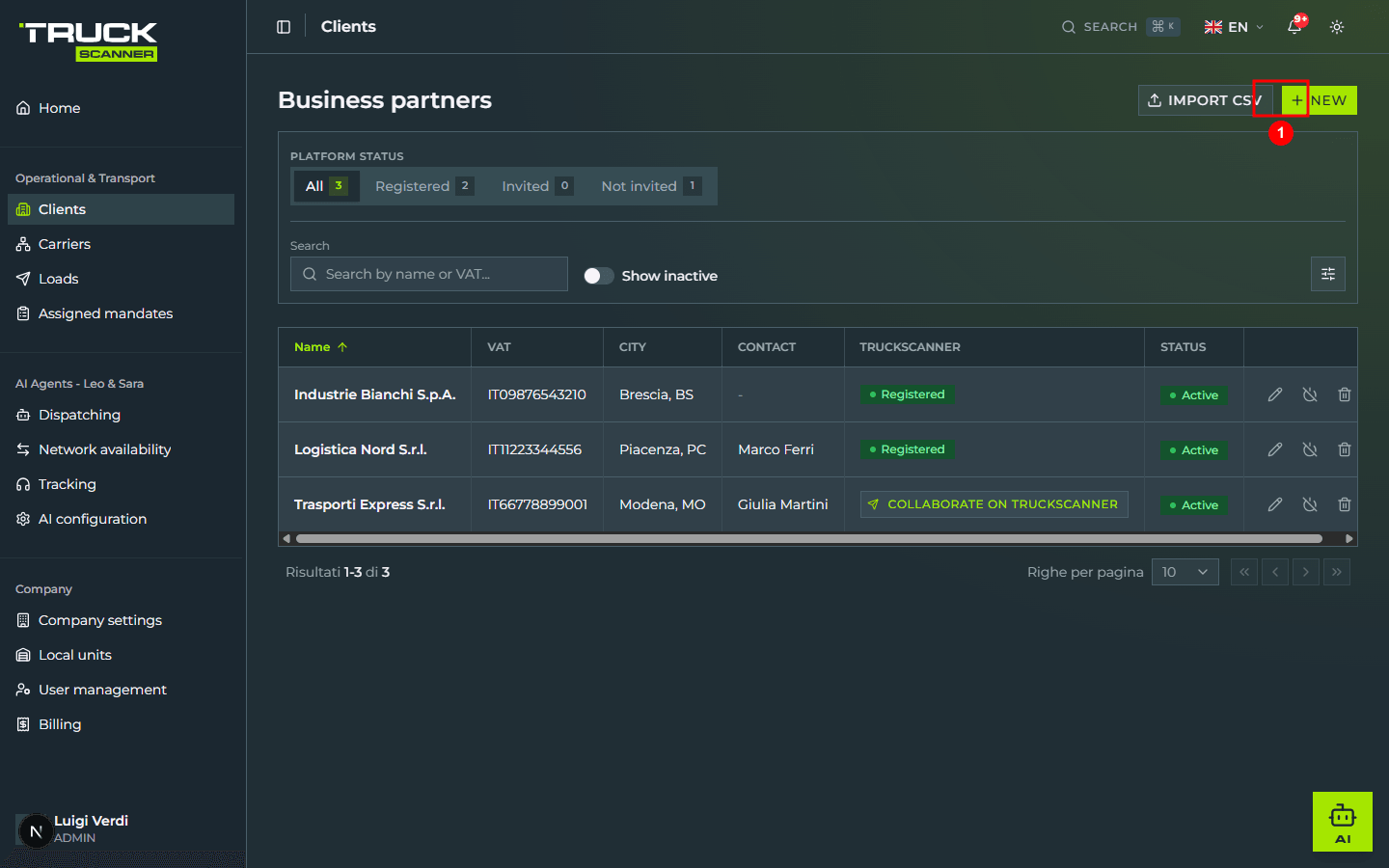Click Collaborate on TruckScanner button
Screen dimensions: 1389x868
click(994, 504)
